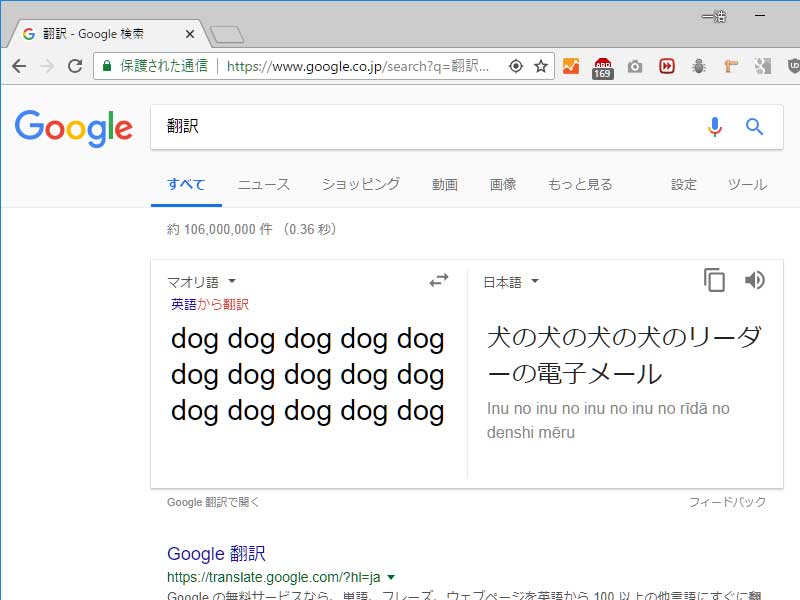The width and height of the screenshot is (800, 600).
Task: Open the 設定 menu
Action: click(684, 184)
